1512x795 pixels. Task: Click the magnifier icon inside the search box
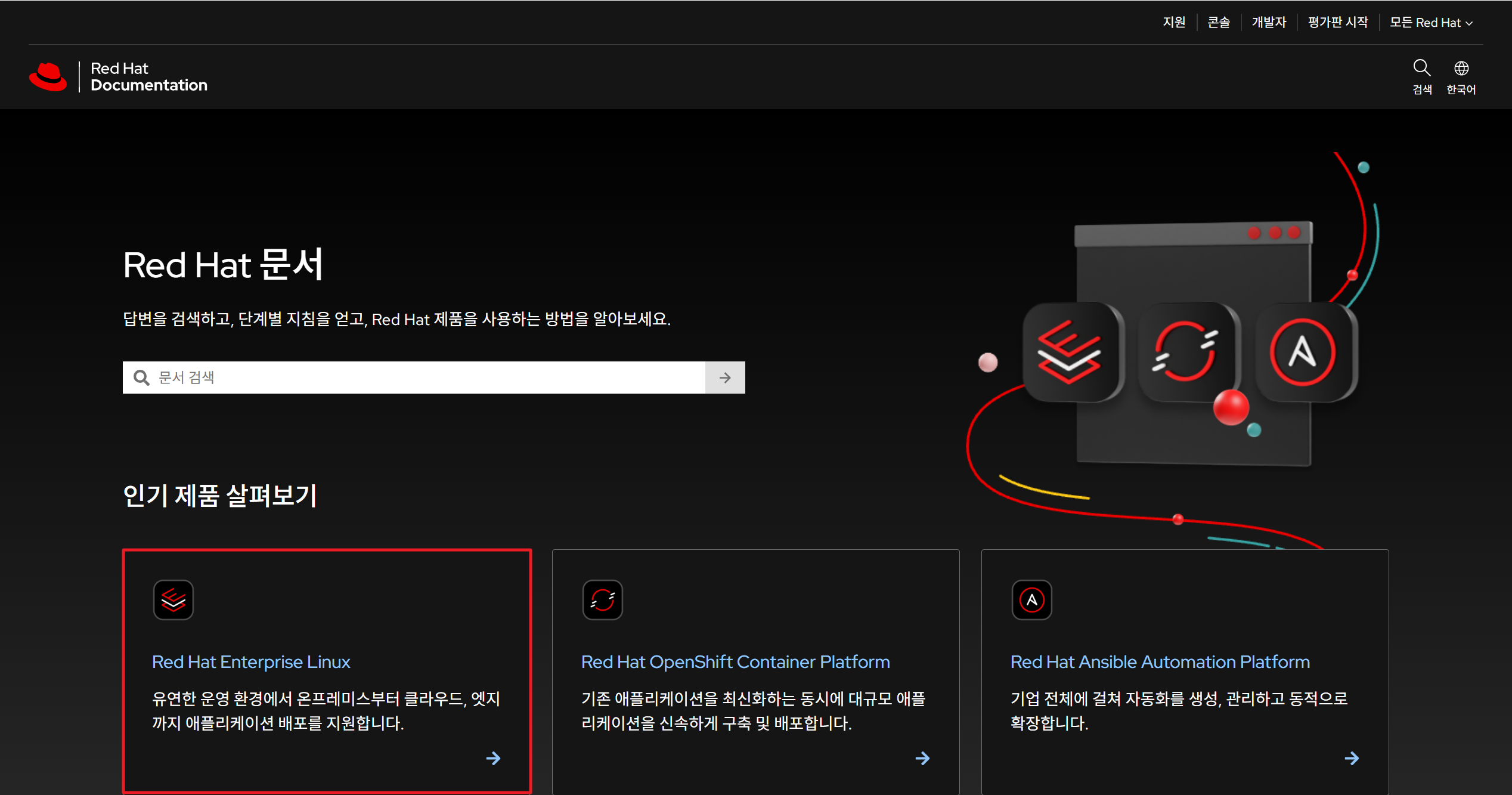(141, 378)
